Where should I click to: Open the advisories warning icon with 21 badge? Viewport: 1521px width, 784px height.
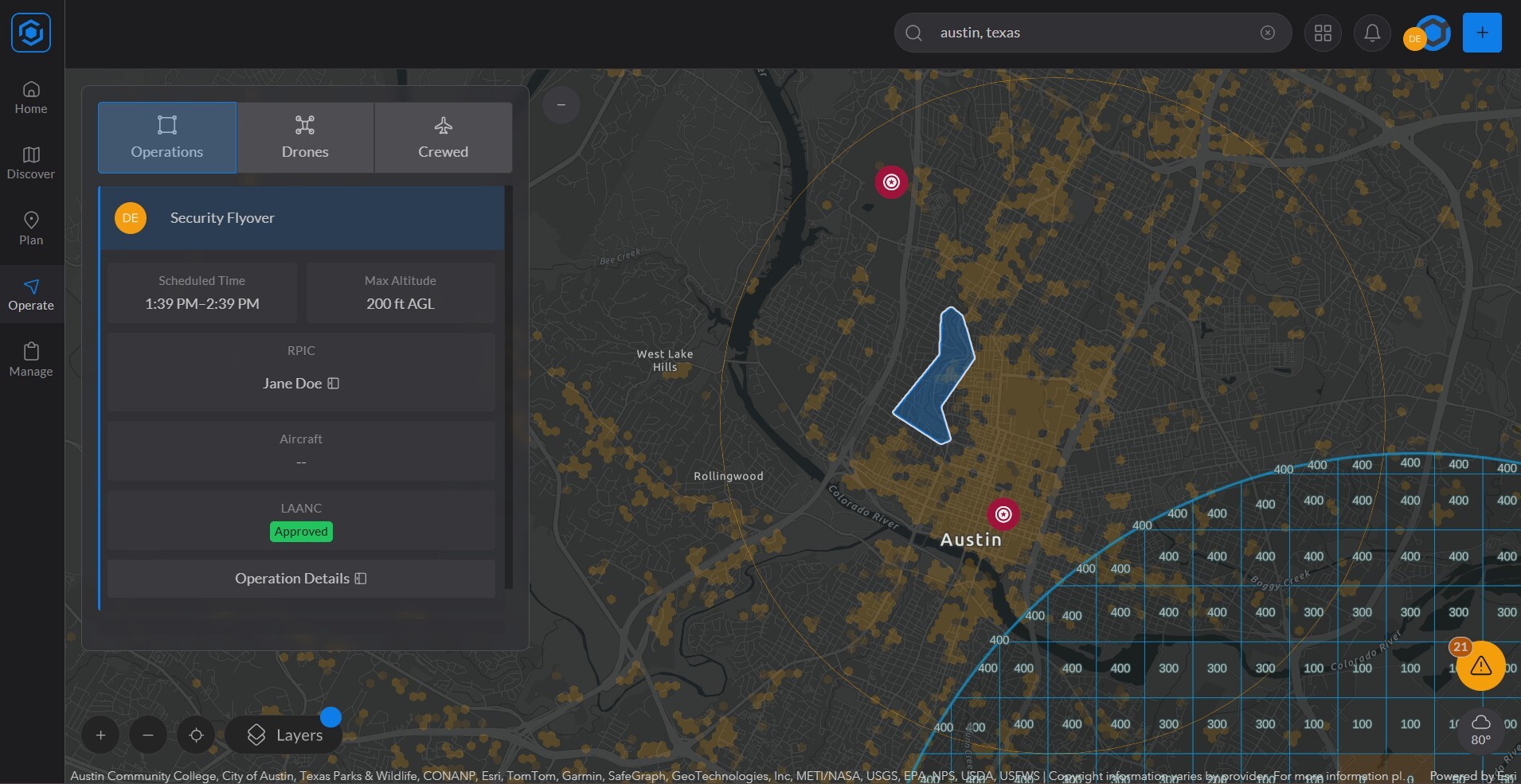(1480, 665)
